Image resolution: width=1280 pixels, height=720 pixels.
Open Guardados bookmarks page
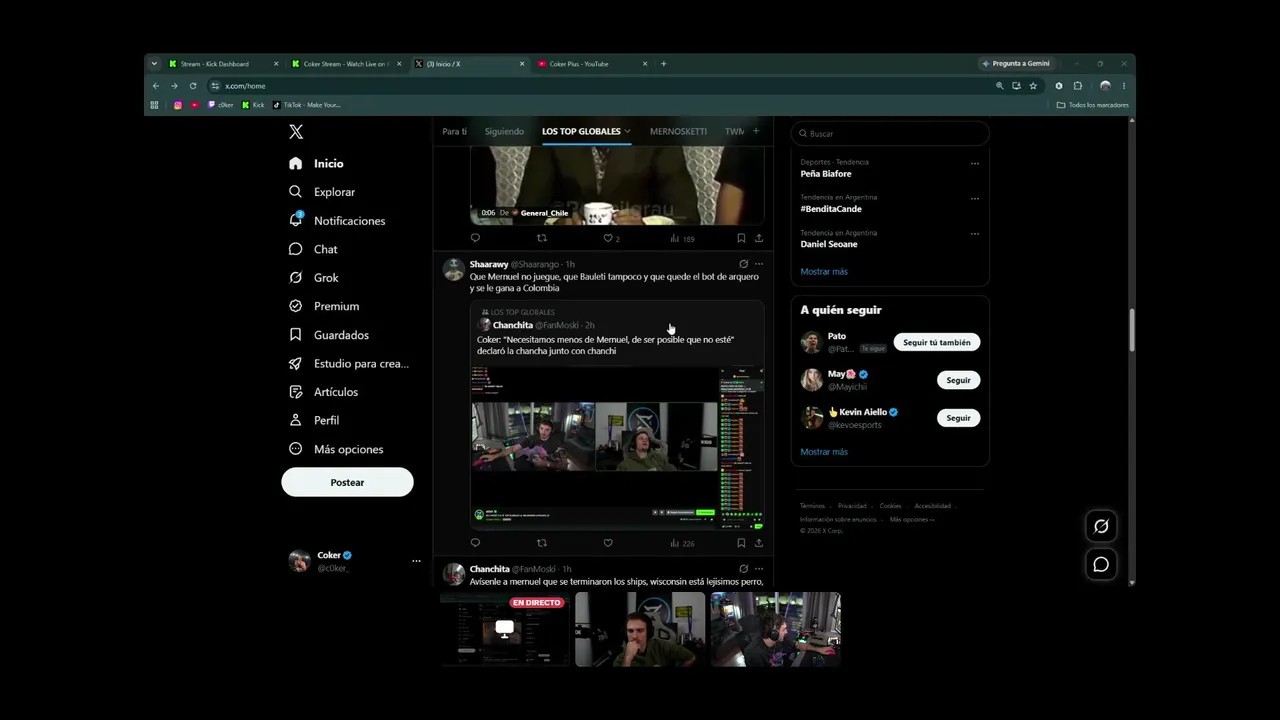pos(329,335)
